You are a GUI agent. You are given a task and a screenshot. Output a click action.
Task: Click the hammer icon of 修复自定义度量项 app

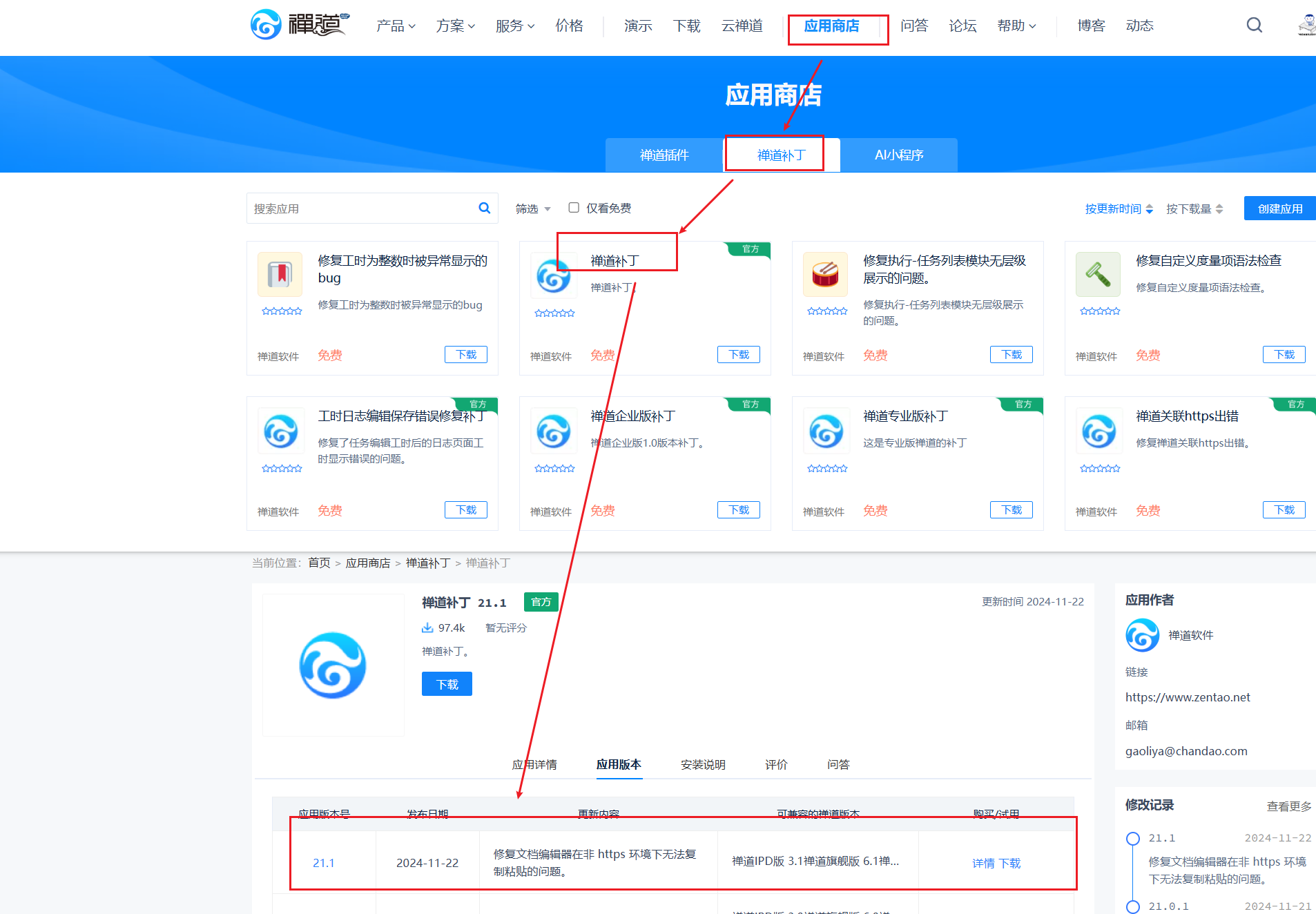[x=1098, y=274]
